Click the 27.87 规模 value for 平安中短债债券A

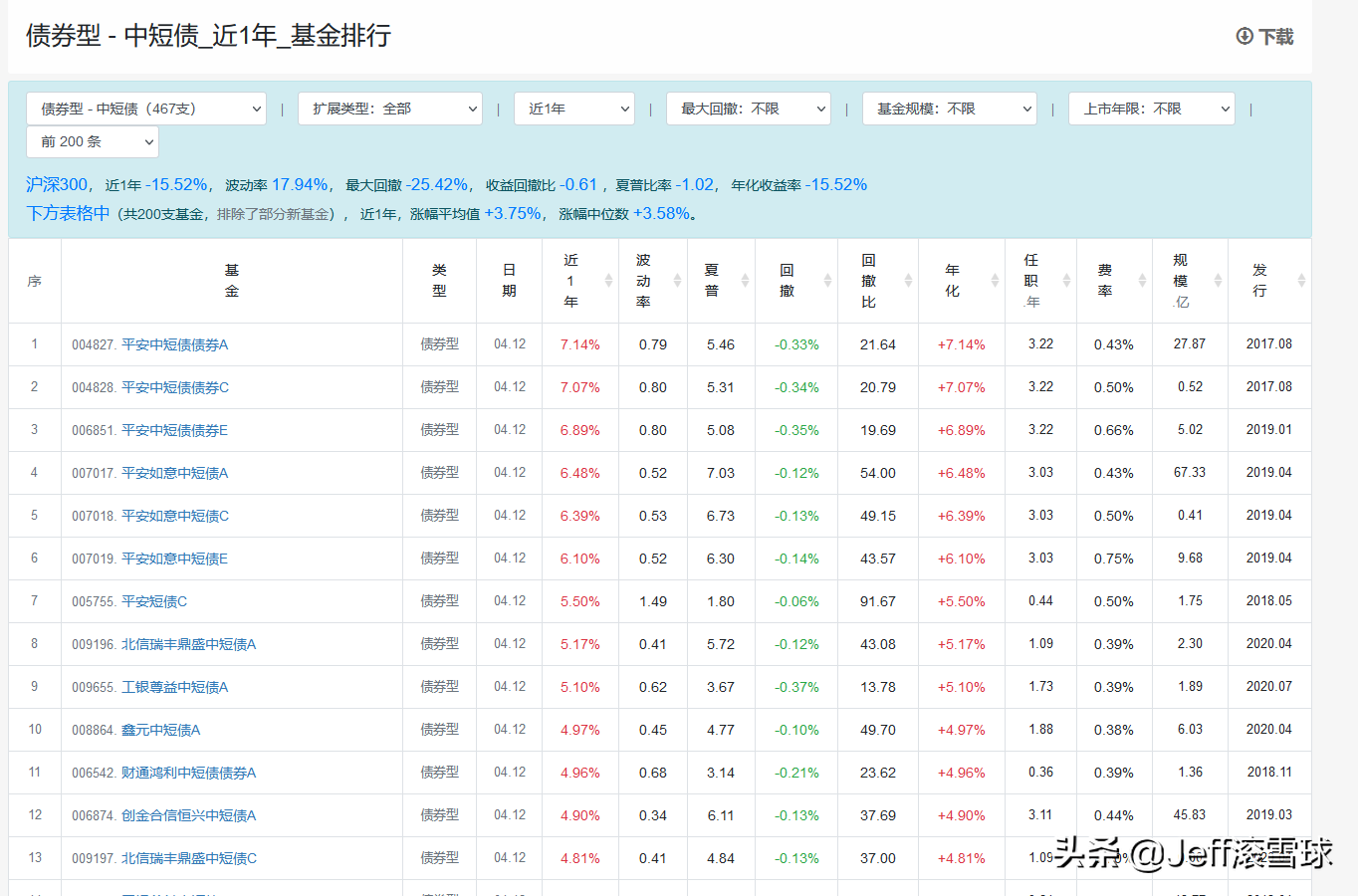tap(1190, 344)
